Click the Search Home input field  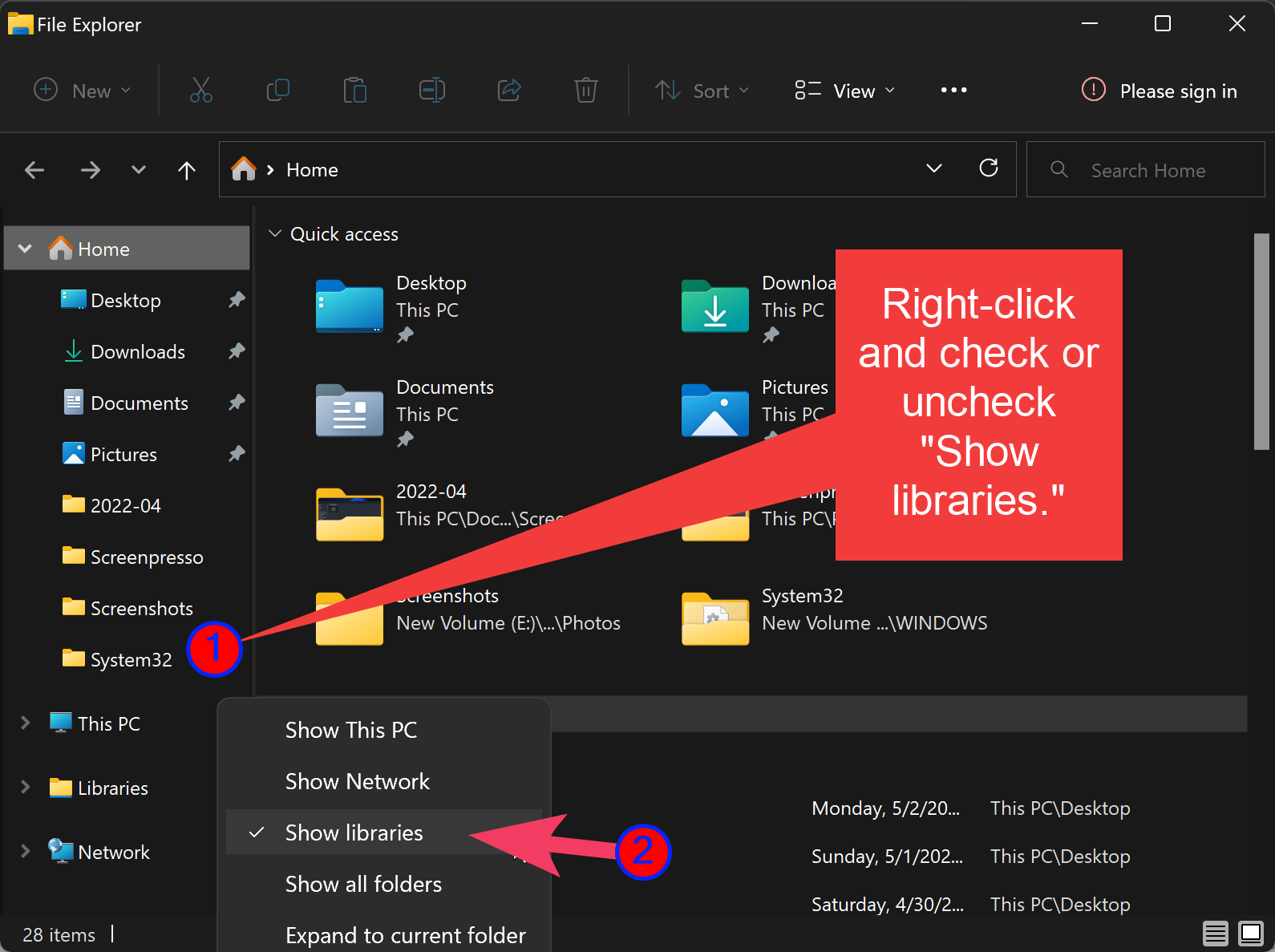pyautogui.click(x=1145, y=169)
